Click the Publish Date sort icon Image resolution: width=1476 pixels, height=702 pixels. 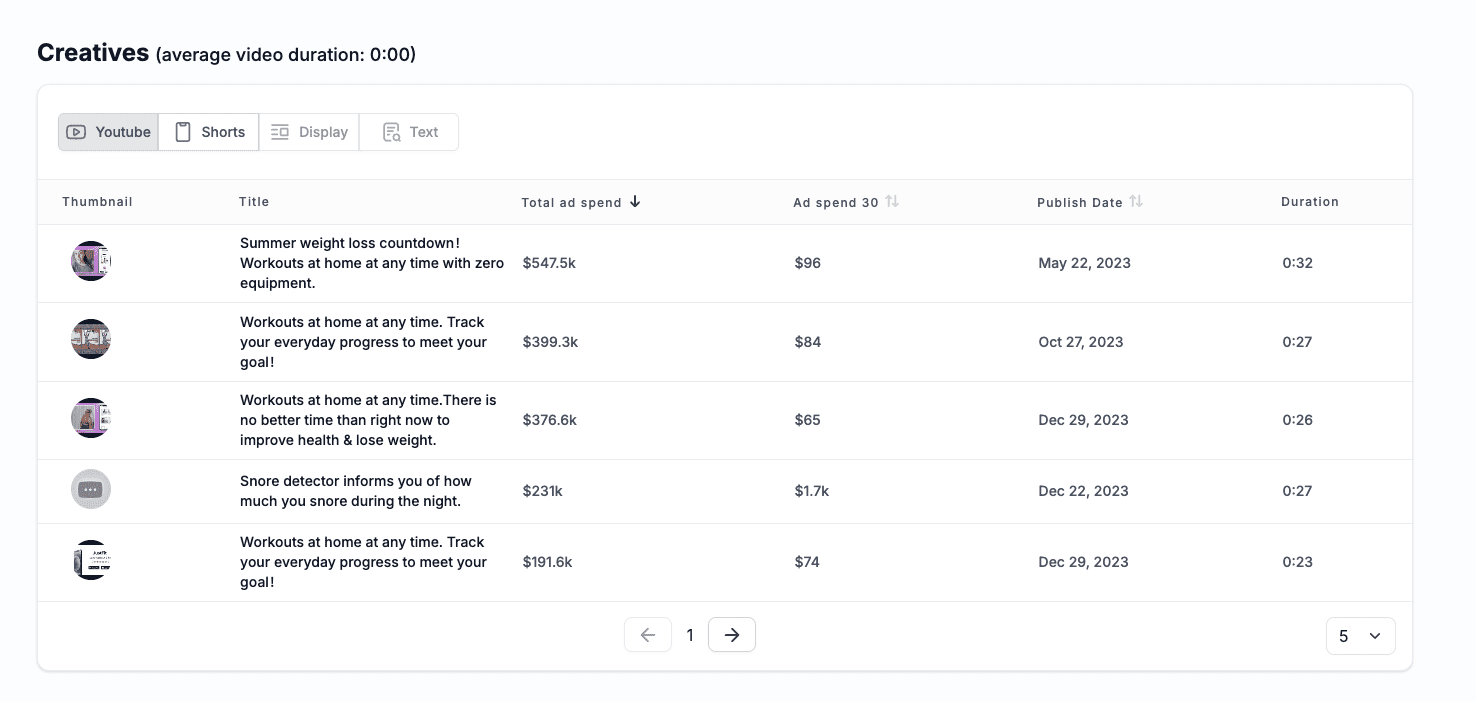coord(1136,202)
